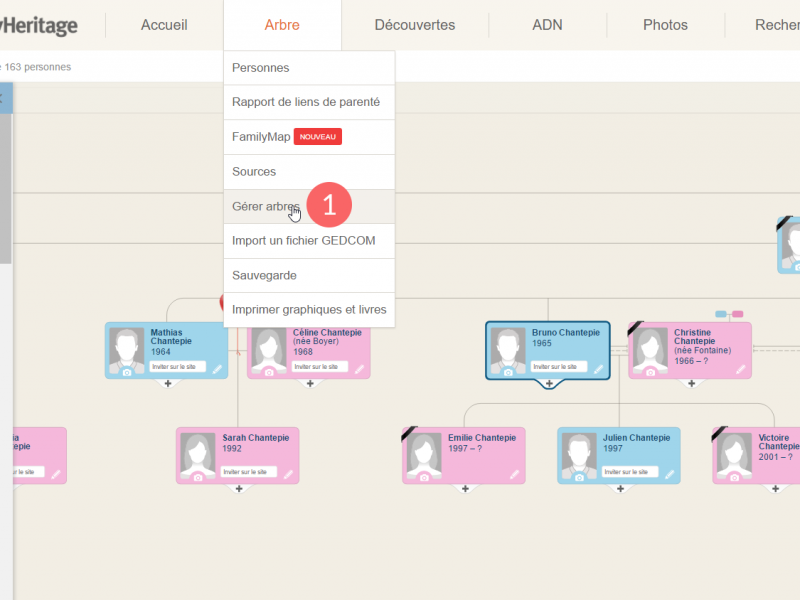The width and height of the screenshot is (800, 600).
Task: Click pencil edit icon on Mathias Chantepie card
Action: coord(217,369)
